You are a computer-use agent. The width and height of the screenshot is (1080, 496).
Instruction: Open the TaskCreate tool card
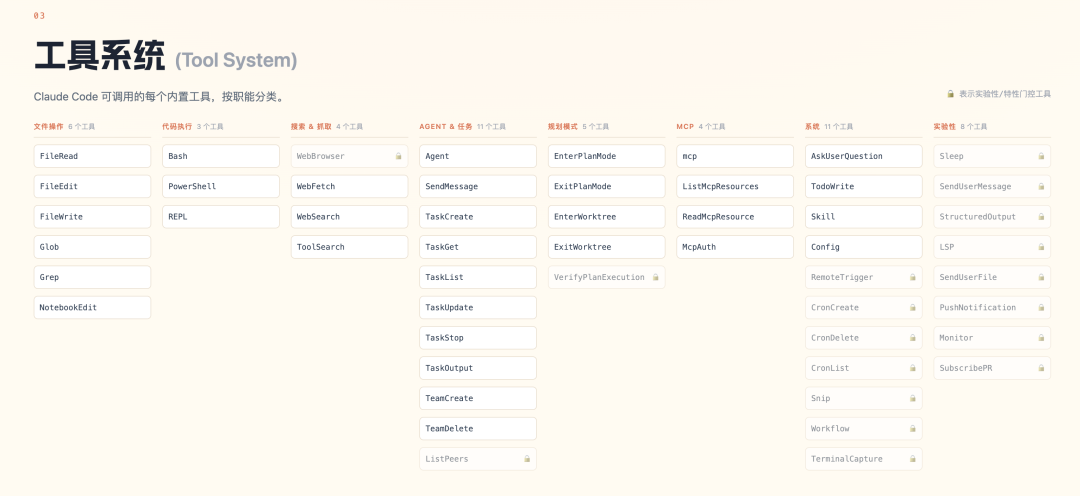click(x=477, y=217)
